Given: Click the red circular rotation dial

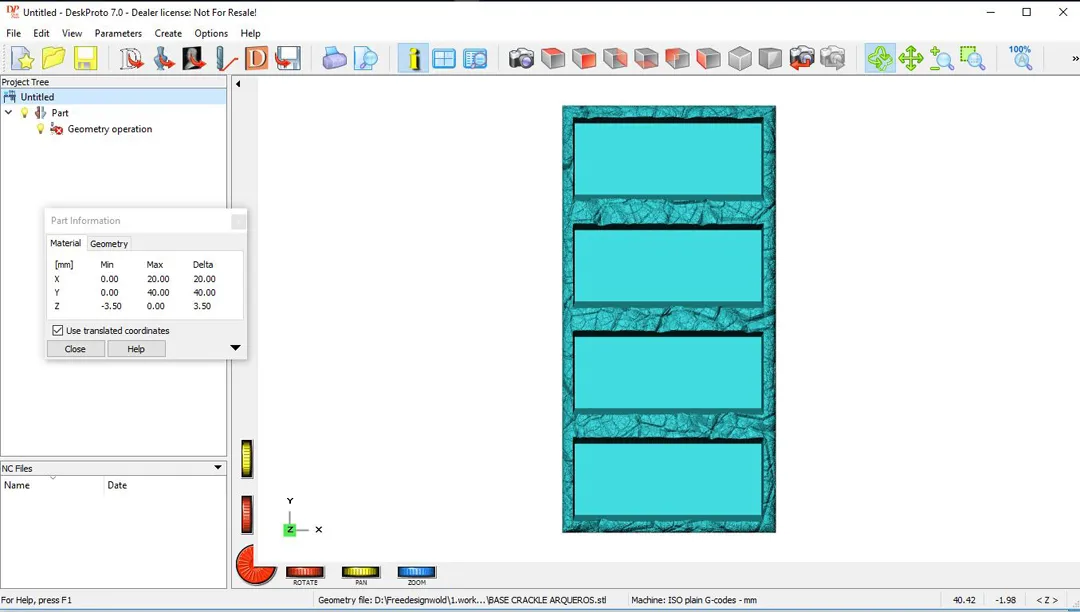Looking at the screenshot, I should click(x=256, y=564).
